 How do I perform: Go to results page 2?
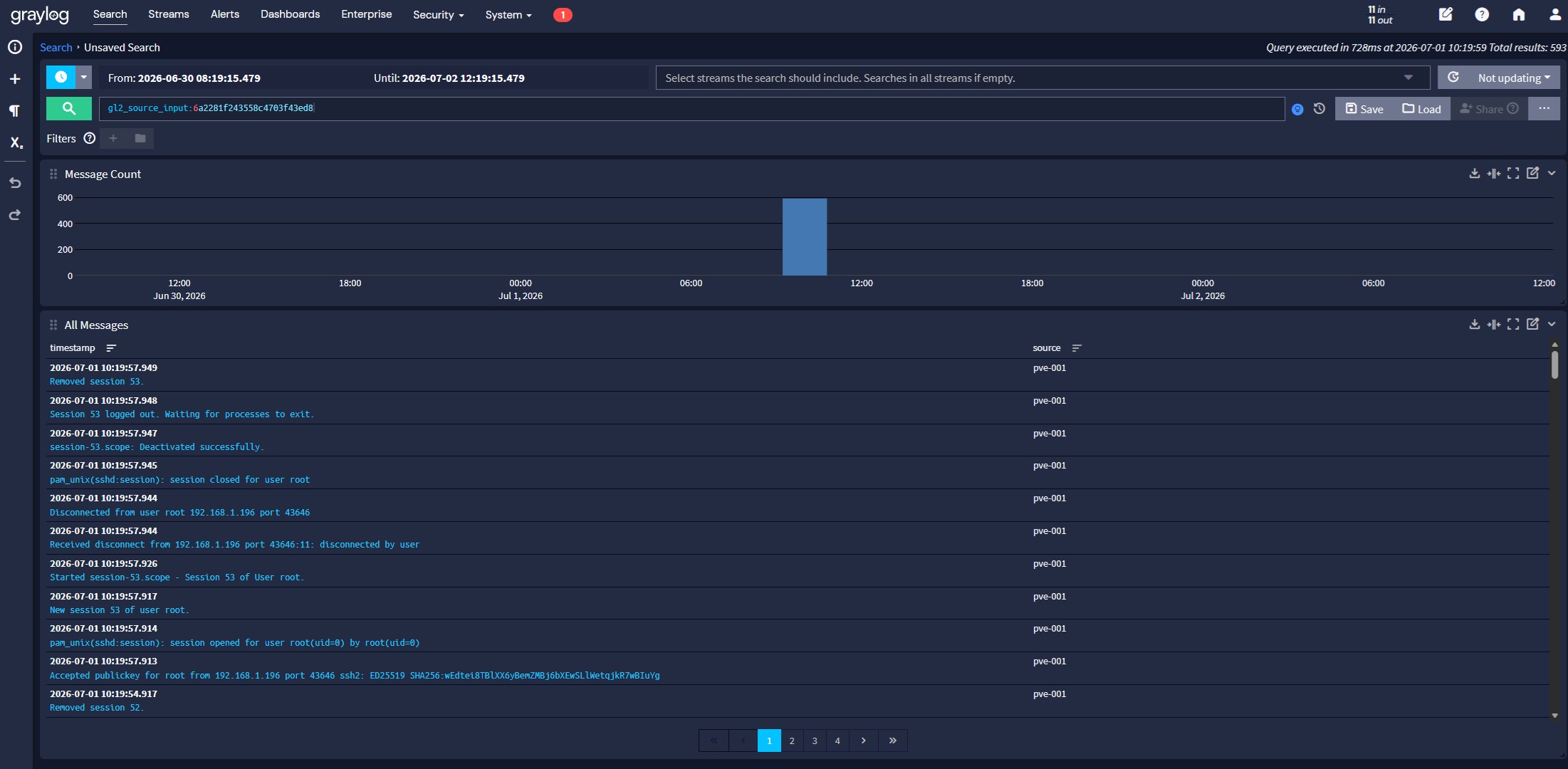tap(792, 741)
